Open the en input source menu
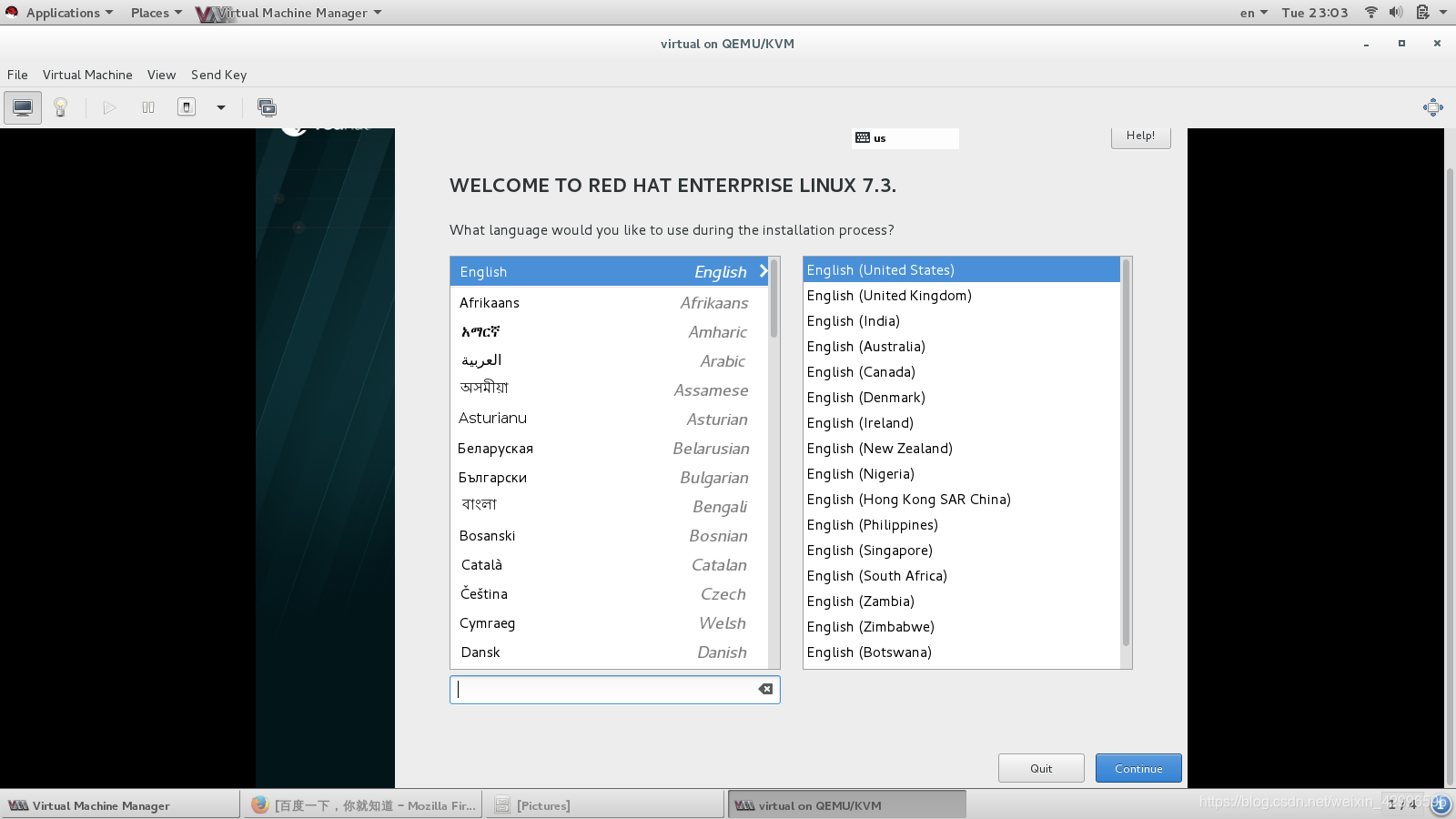The image size is (1456, 819). (x=1253, y=13)
